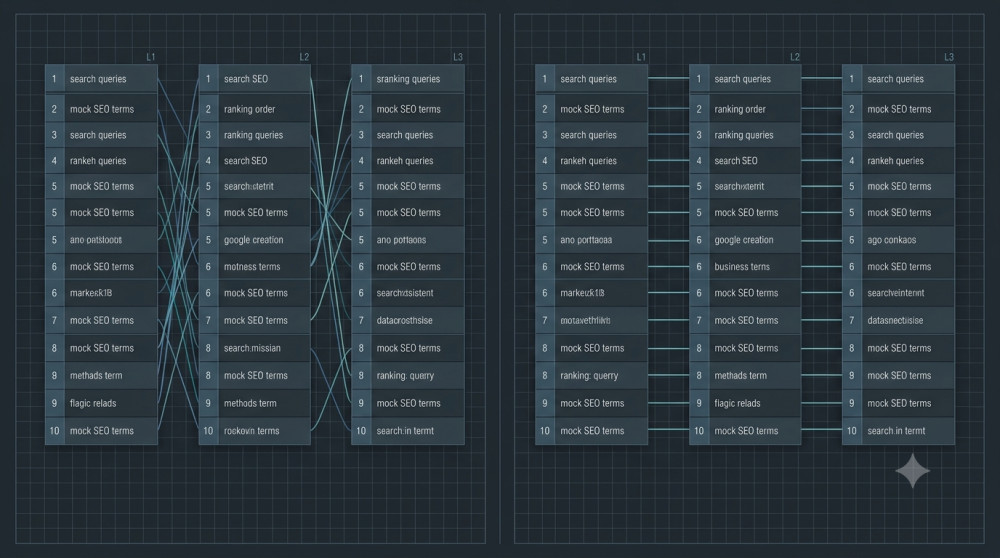Select "ranking queries" in the tangled-lines panel

254,135
